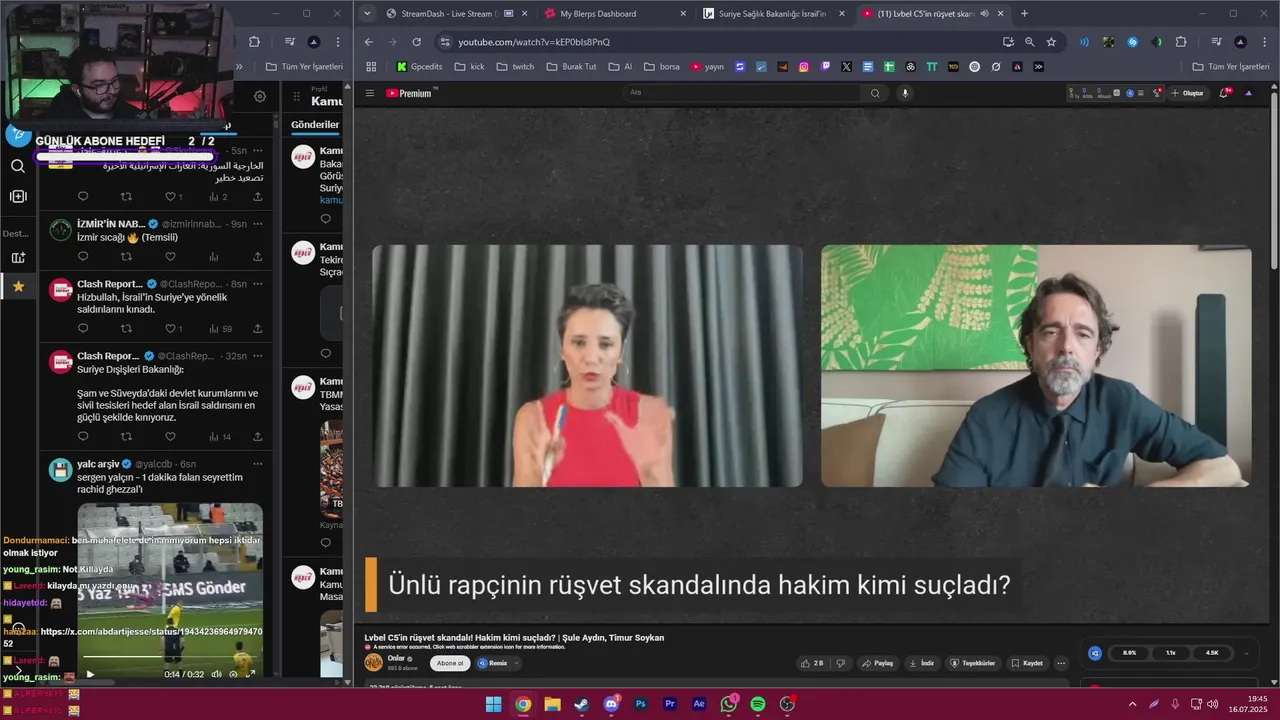Image resolution: width=1280 pixels, height=720 pixels.
Task: Select the starred deck icon
Action: [18, 287]
